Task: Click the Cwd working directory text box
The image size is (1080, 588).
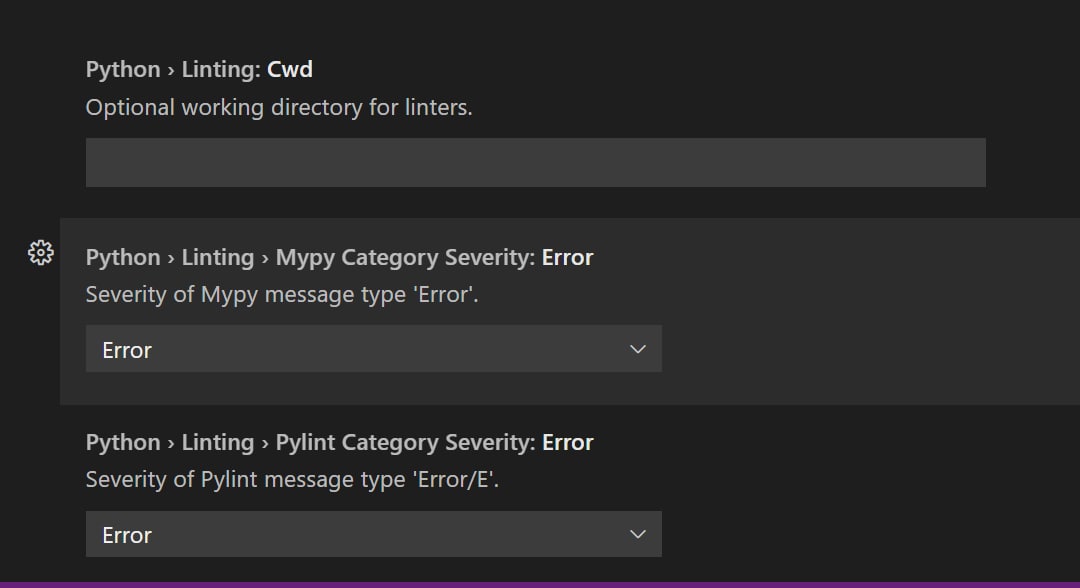Action: [535, 162]
